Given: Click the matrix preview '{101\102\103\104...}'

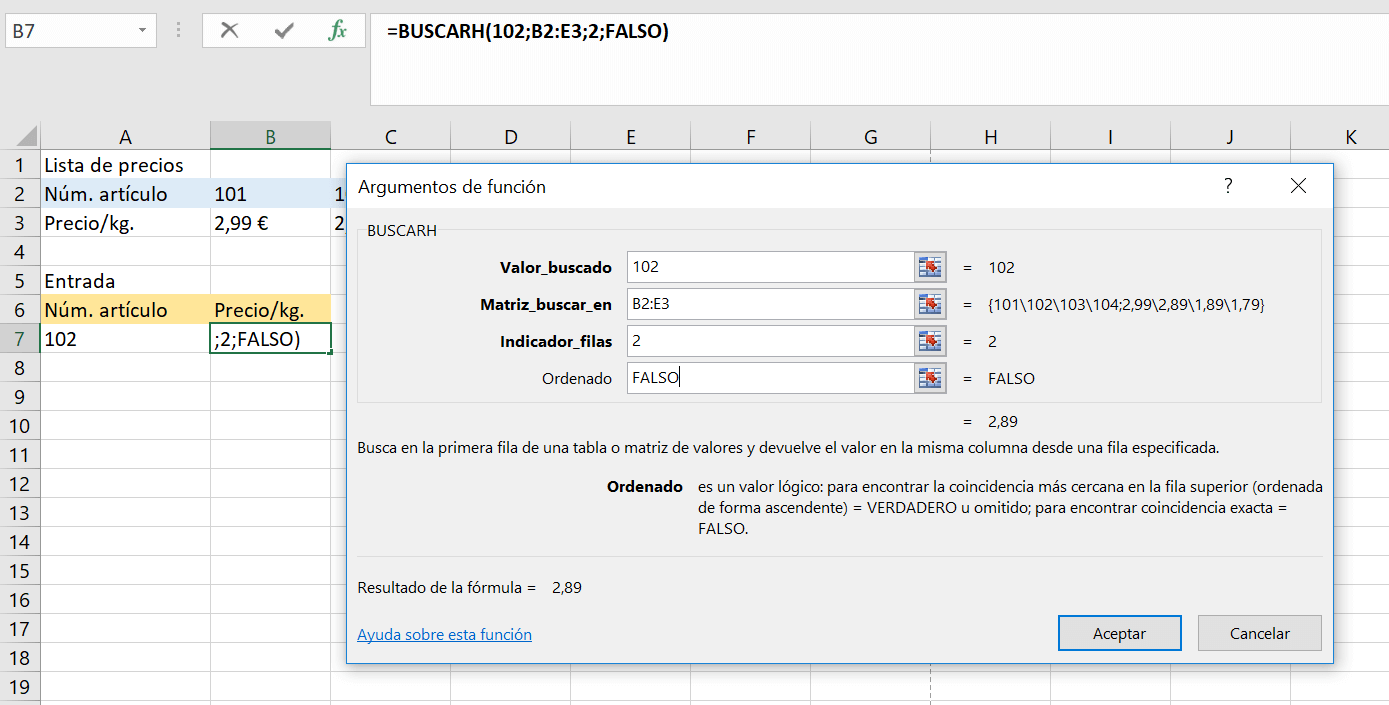Looking at the screenshot, I should pos(1126,304).
